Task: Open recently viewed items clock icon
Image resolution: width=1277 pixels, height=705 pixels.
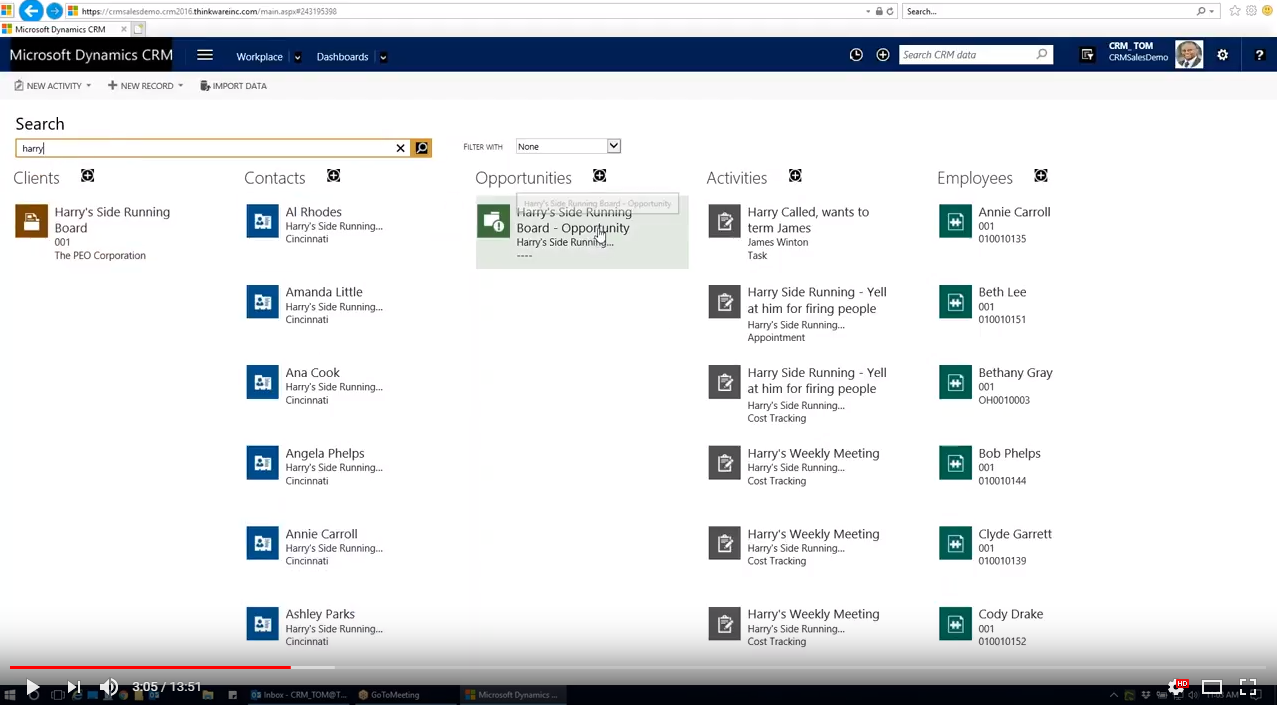Action: coord(856,55)
